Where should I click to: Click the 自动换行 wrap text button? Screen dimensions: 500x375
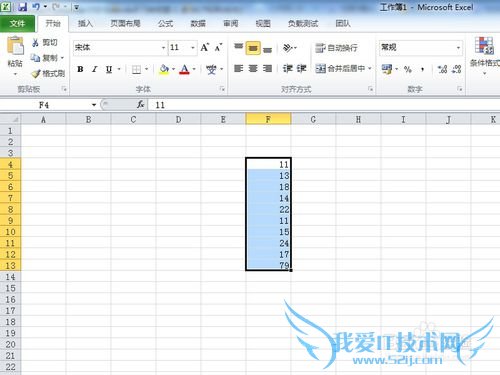coord(336,48)
